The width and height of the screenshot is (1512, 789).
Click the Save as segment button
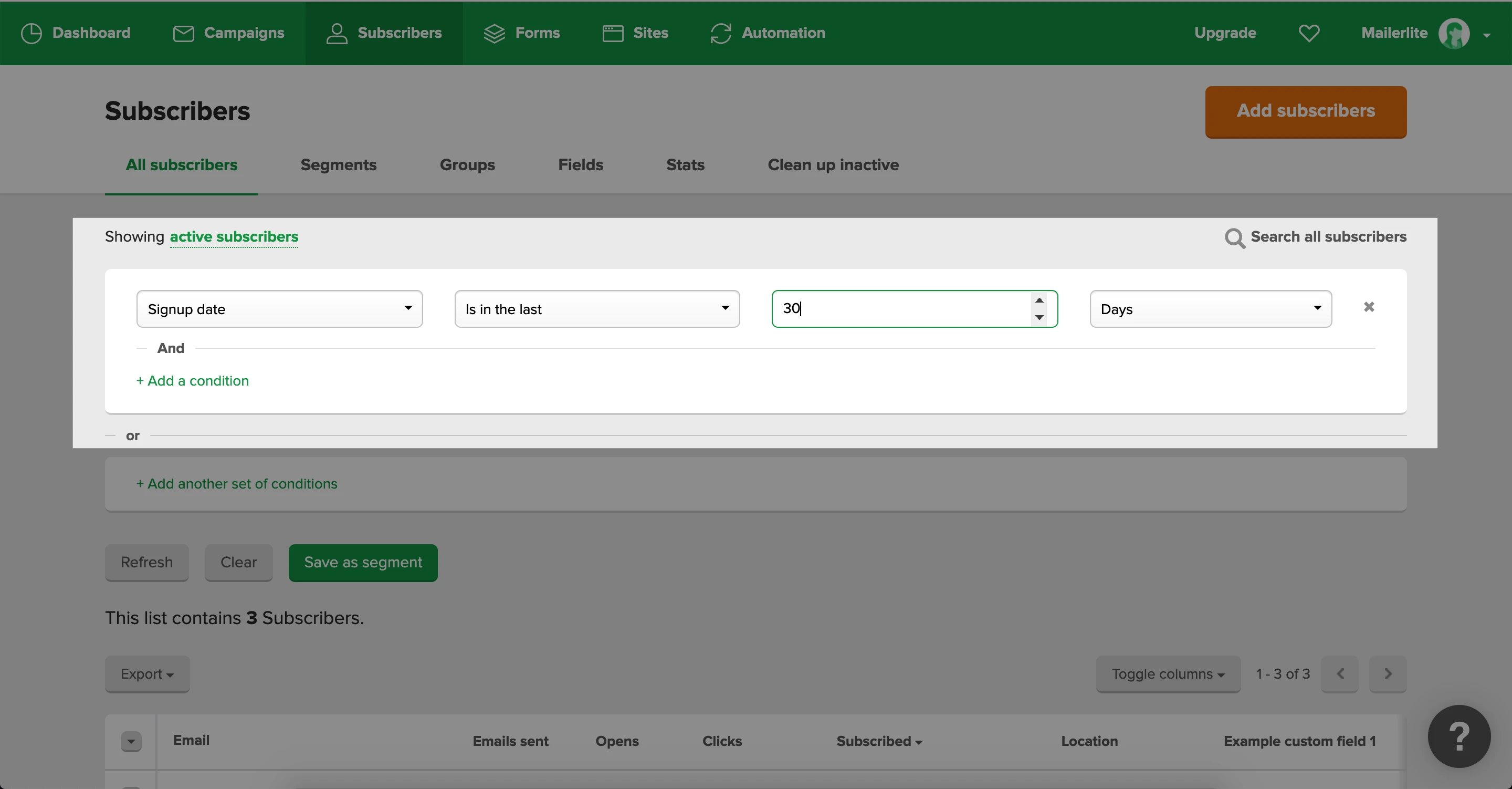point(363,563)
